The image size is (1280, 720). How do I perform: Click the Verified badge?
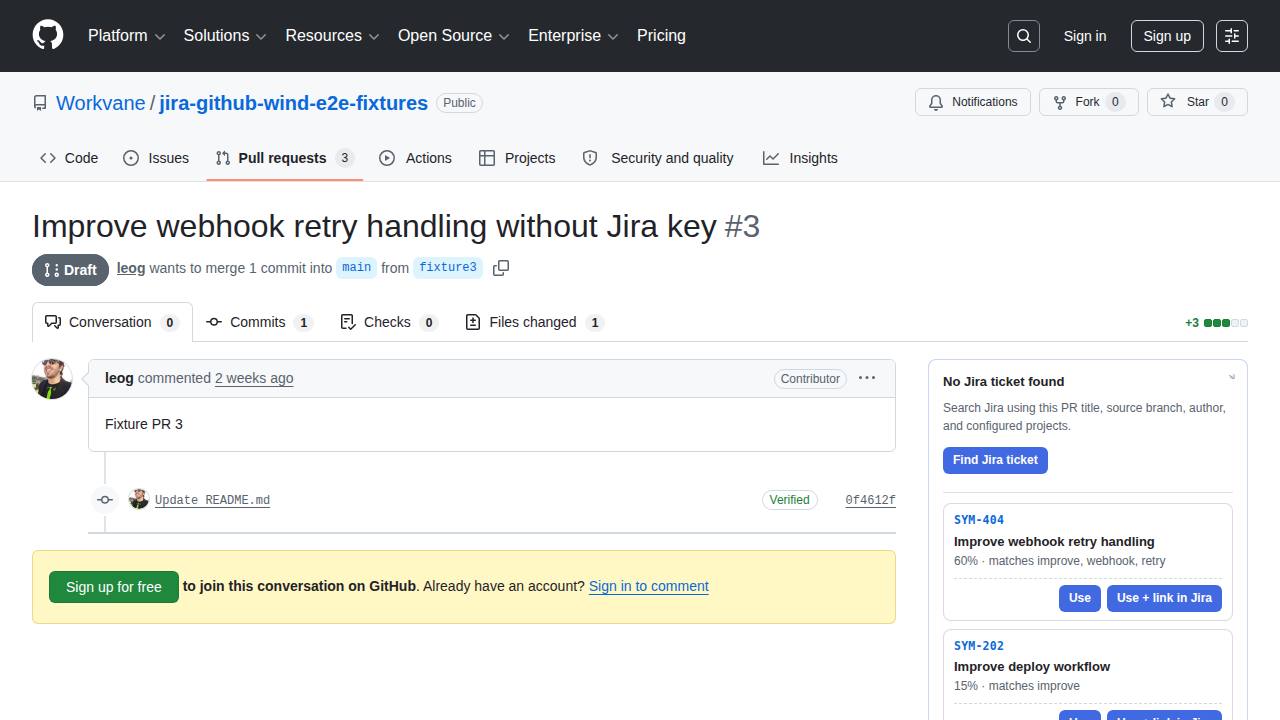coord(790,500)
